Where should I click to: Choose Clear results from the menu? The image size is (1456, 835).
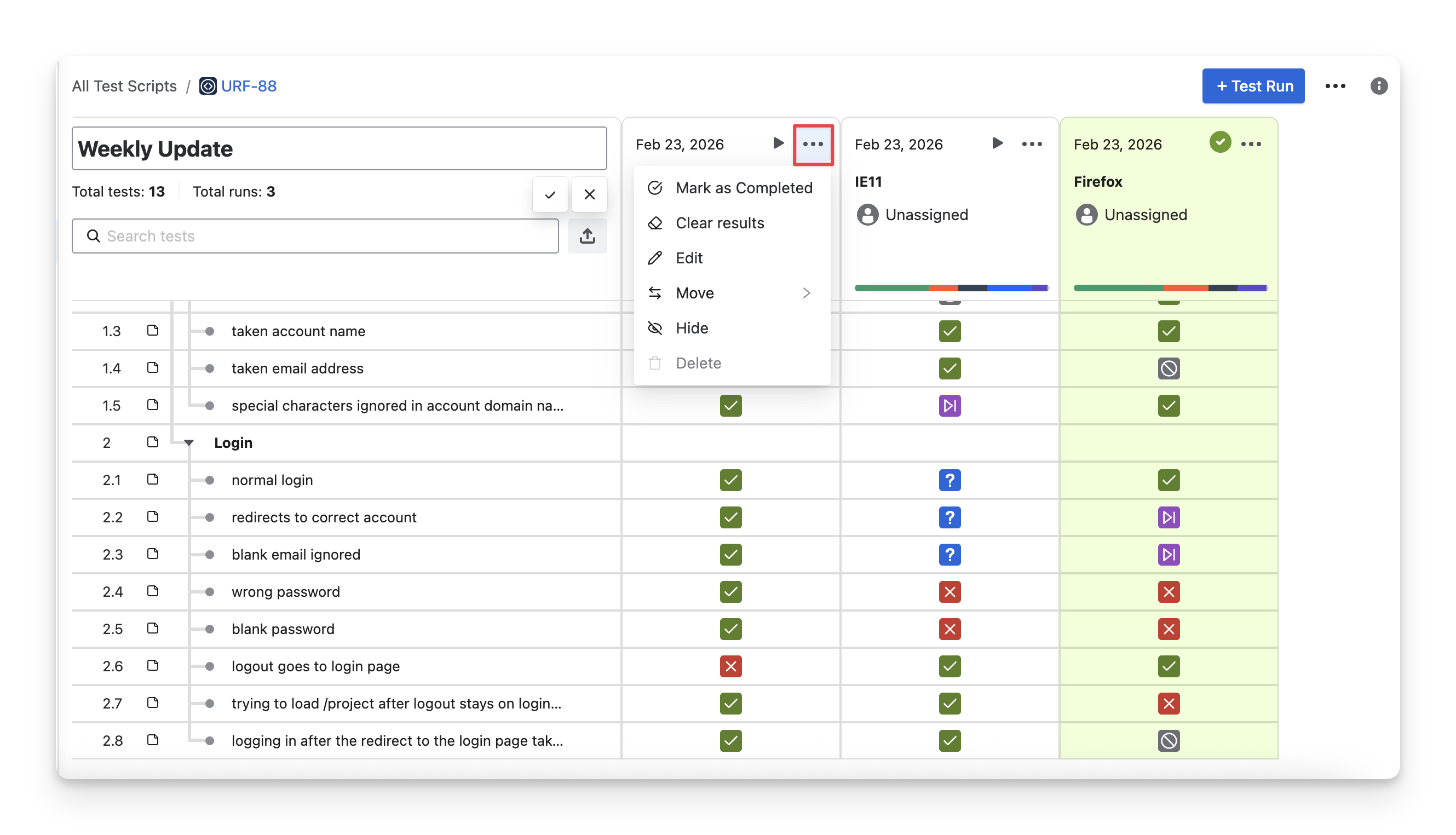pos(719,223)
